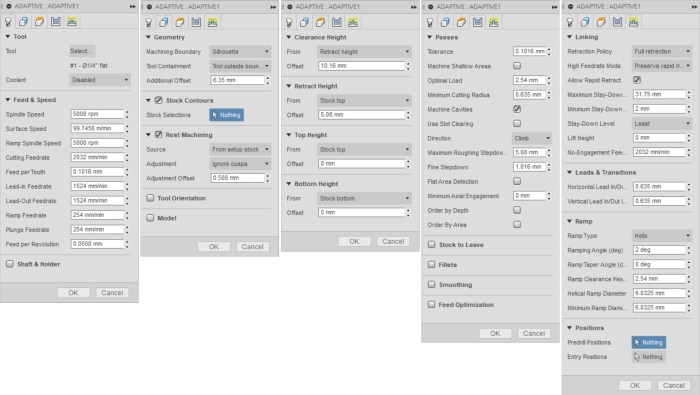This screenshot has height=395, width=700.
Task: Enable Use Slot Clearing
Action: point(517,123)
